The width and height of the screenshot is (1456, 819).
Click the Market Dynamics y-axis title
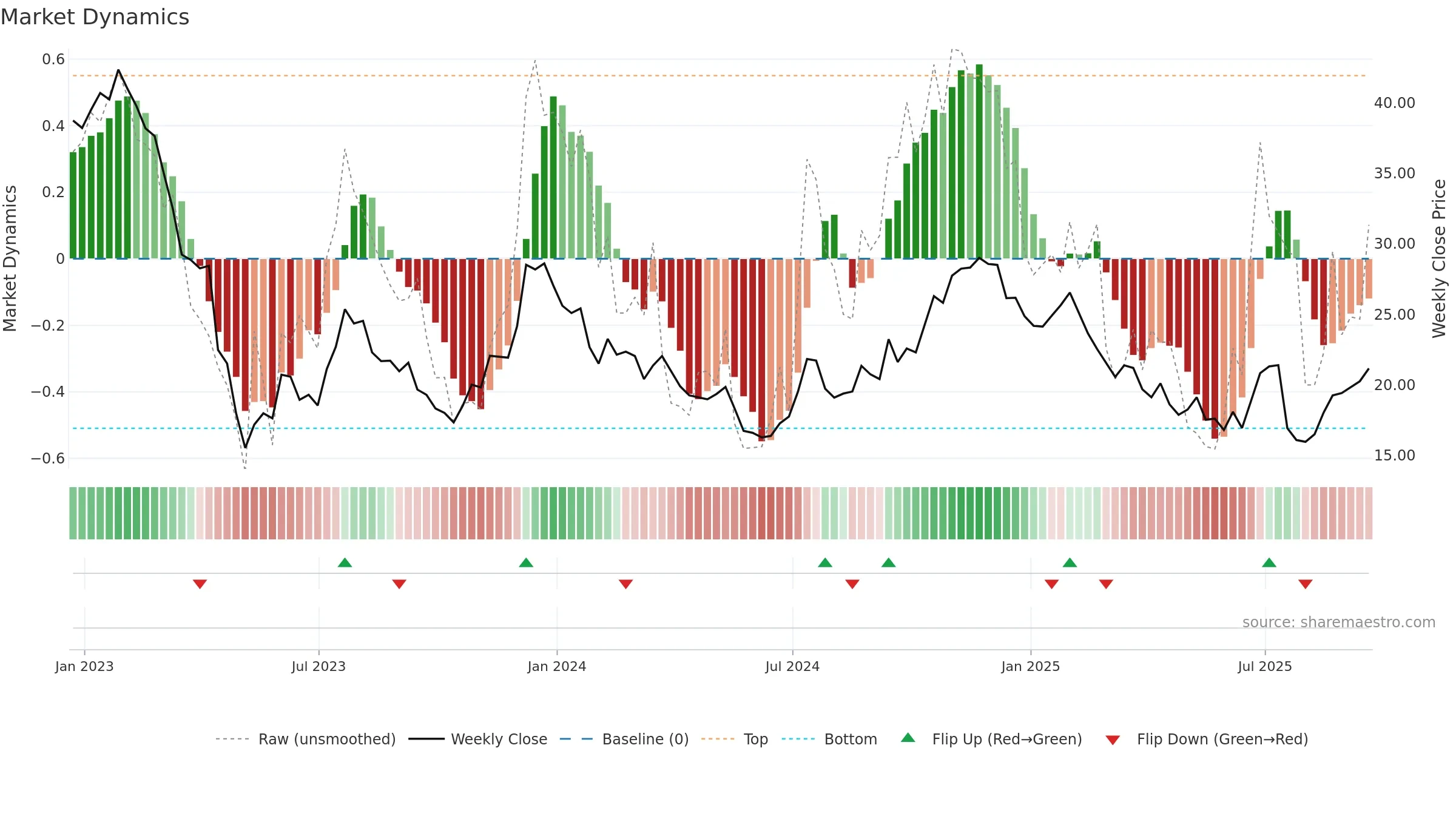click(x=10, y=258)
